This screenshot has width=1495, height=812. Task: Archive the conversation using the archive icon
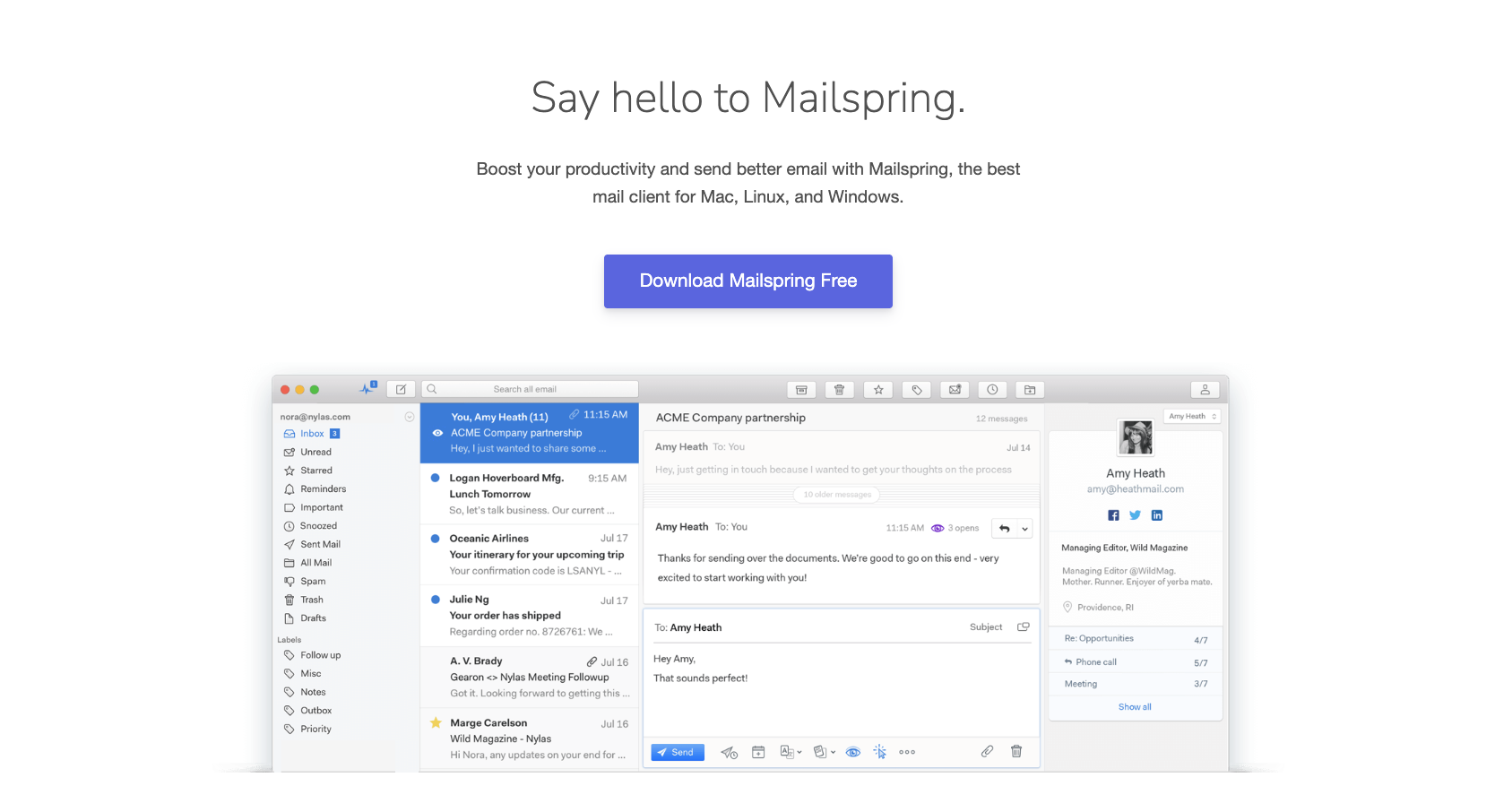(x=801, y=389)
